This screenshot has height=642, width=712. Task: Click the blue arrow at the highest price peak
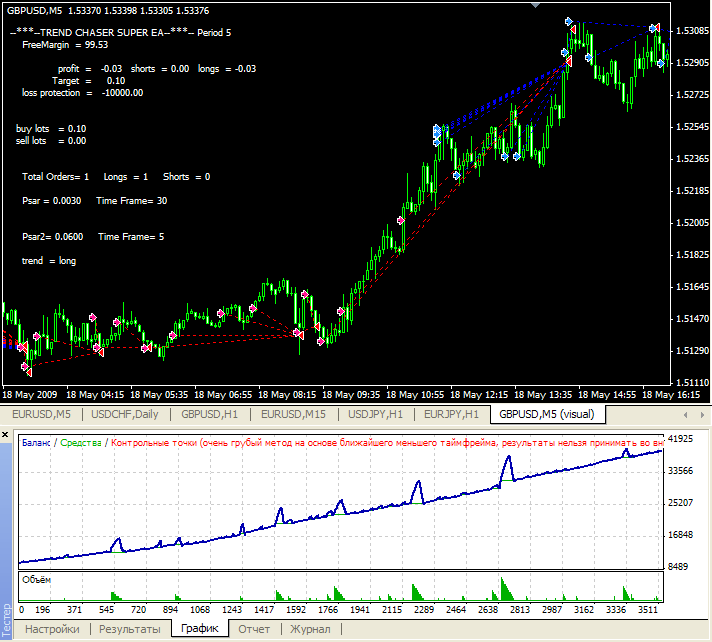coord(568,21)
